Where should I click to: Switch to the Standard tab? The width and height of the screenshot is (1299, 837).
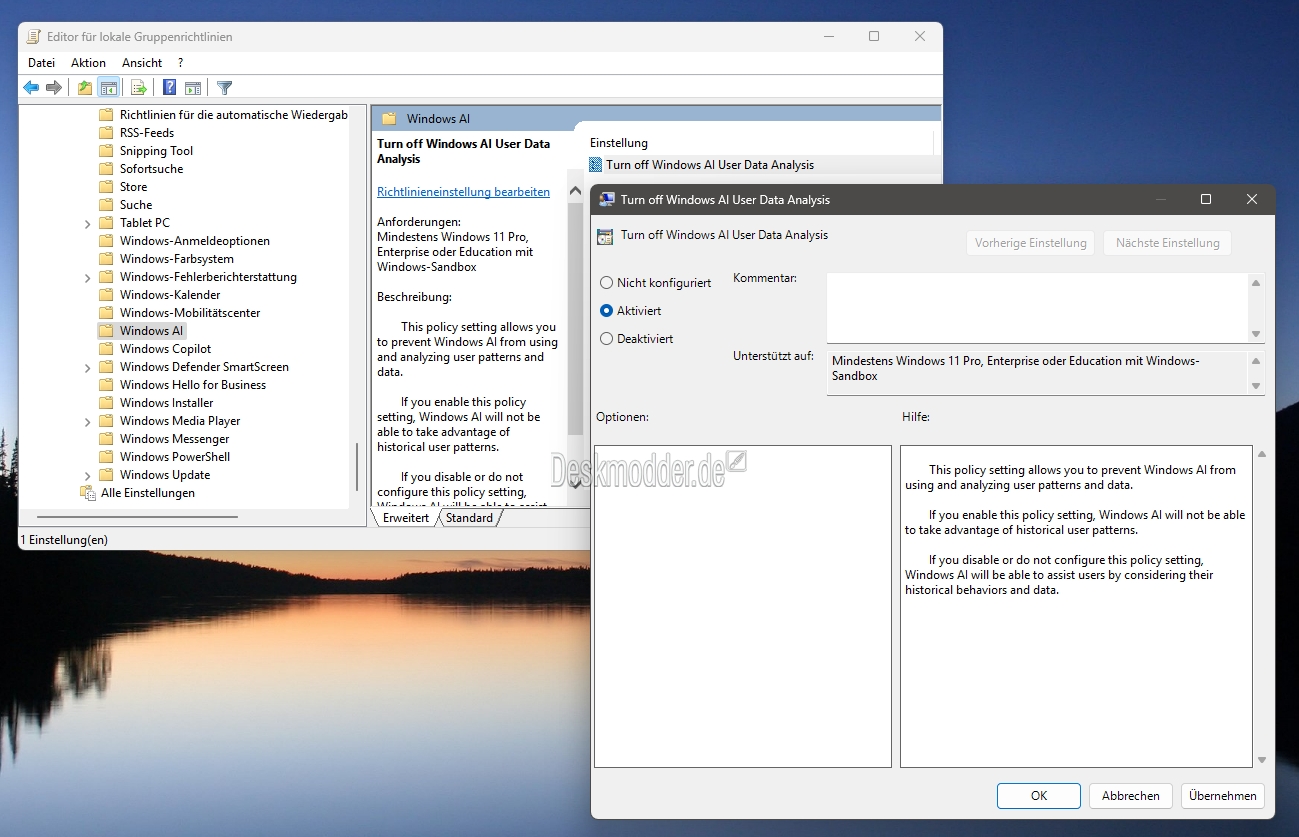tap(469, 518)
